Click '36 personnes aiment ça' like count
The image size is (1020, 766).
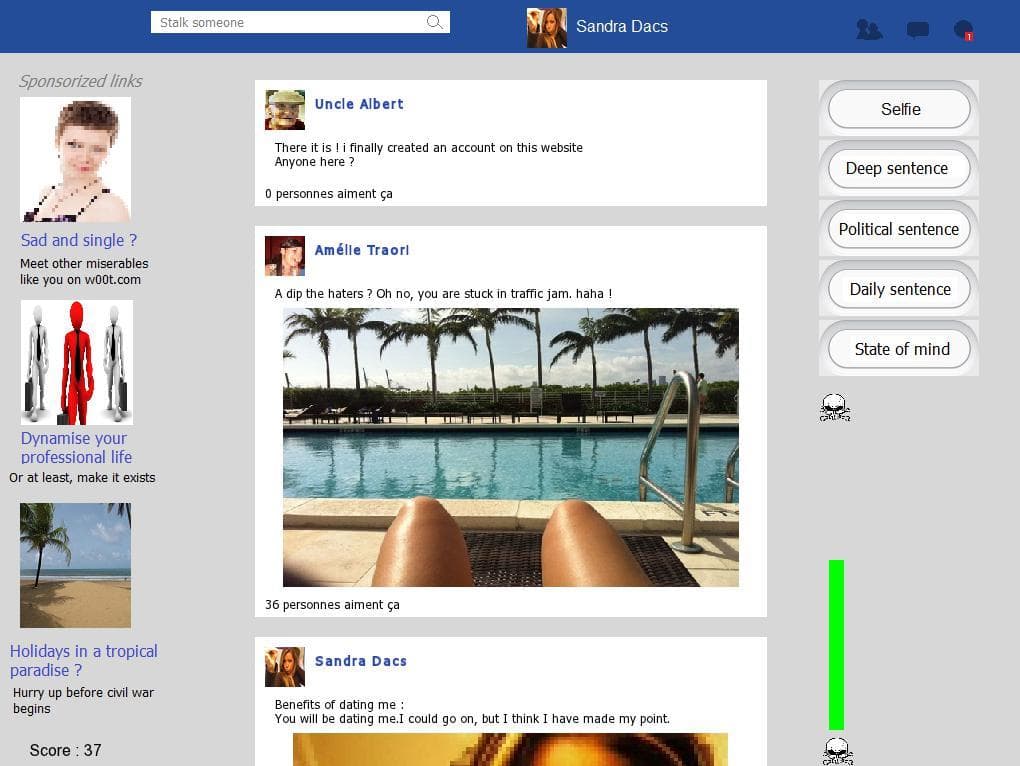332,605
